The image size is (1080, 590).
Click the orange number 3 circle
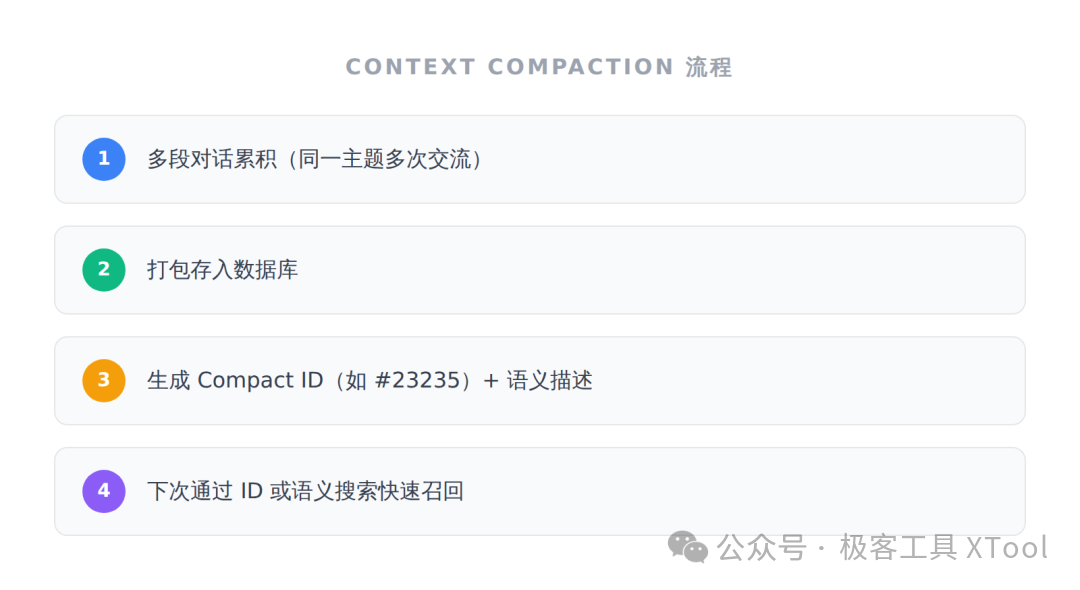click(104, 381)
